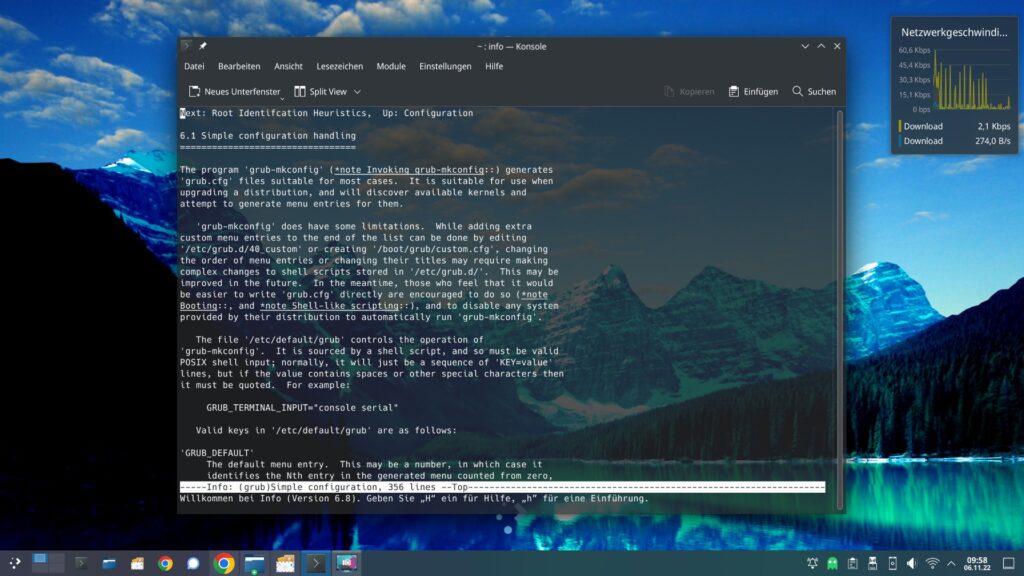Screen dimensions: 1024x576
Task: Open the Datei menu
Action: [x=194, y=66]
